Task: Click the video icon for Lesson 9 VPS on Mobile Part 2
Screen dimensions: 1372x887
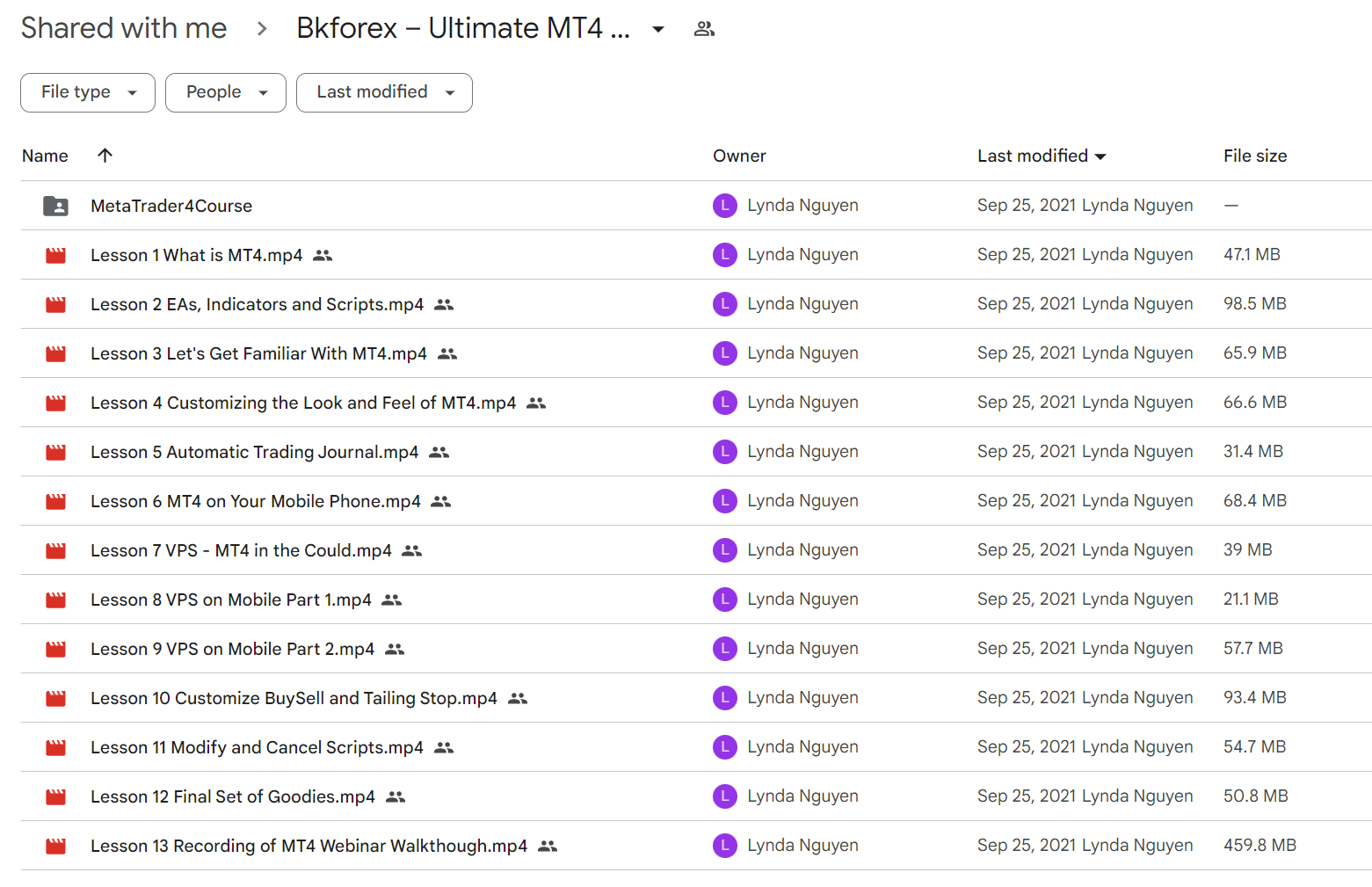Action: [55, 650]
